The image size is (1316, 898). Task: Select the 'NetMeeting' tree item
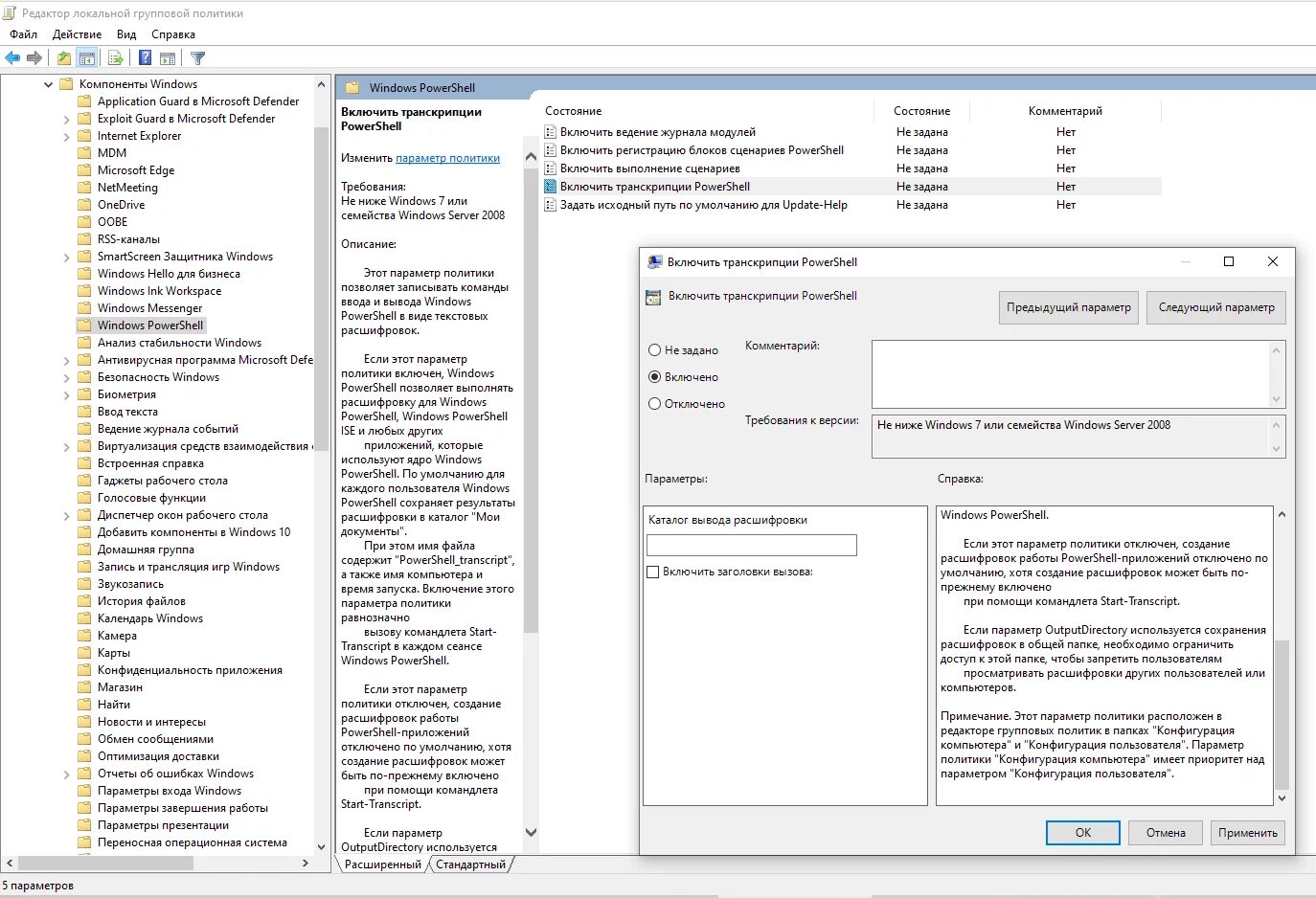coord(127,188)
